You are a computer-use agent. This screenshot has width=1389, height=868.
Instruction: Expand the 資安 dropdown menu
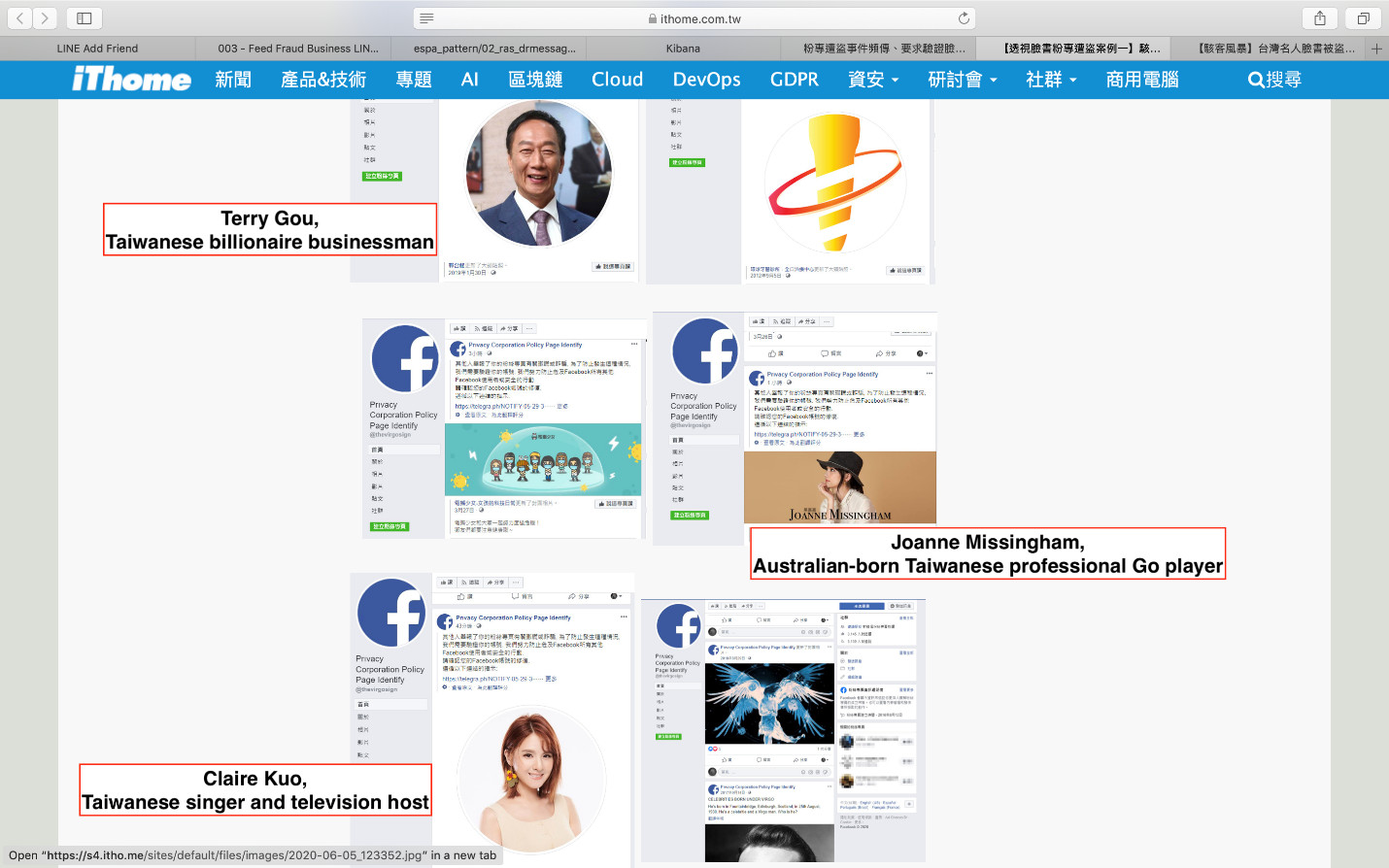(x=873, y=80)
